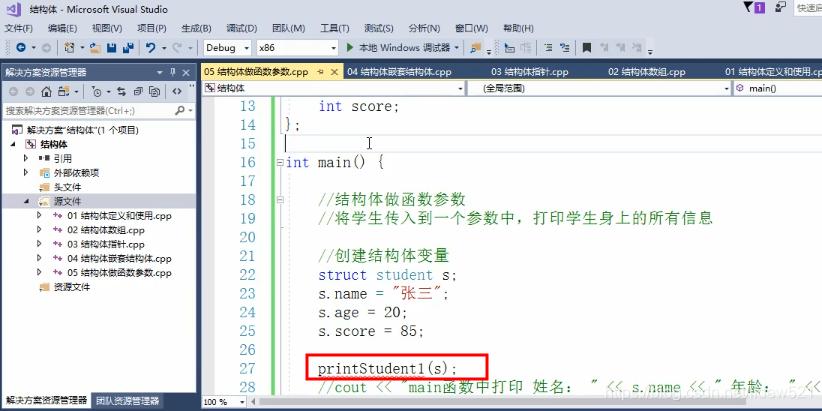Close the Solution Explorer panel
Viewport: 822px width, 411px height.
[x=186, y=72]
